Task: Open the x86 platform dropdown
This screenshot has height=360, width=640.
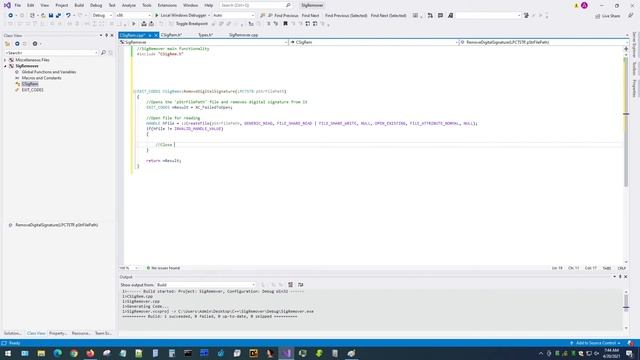Action: [133, 16]
